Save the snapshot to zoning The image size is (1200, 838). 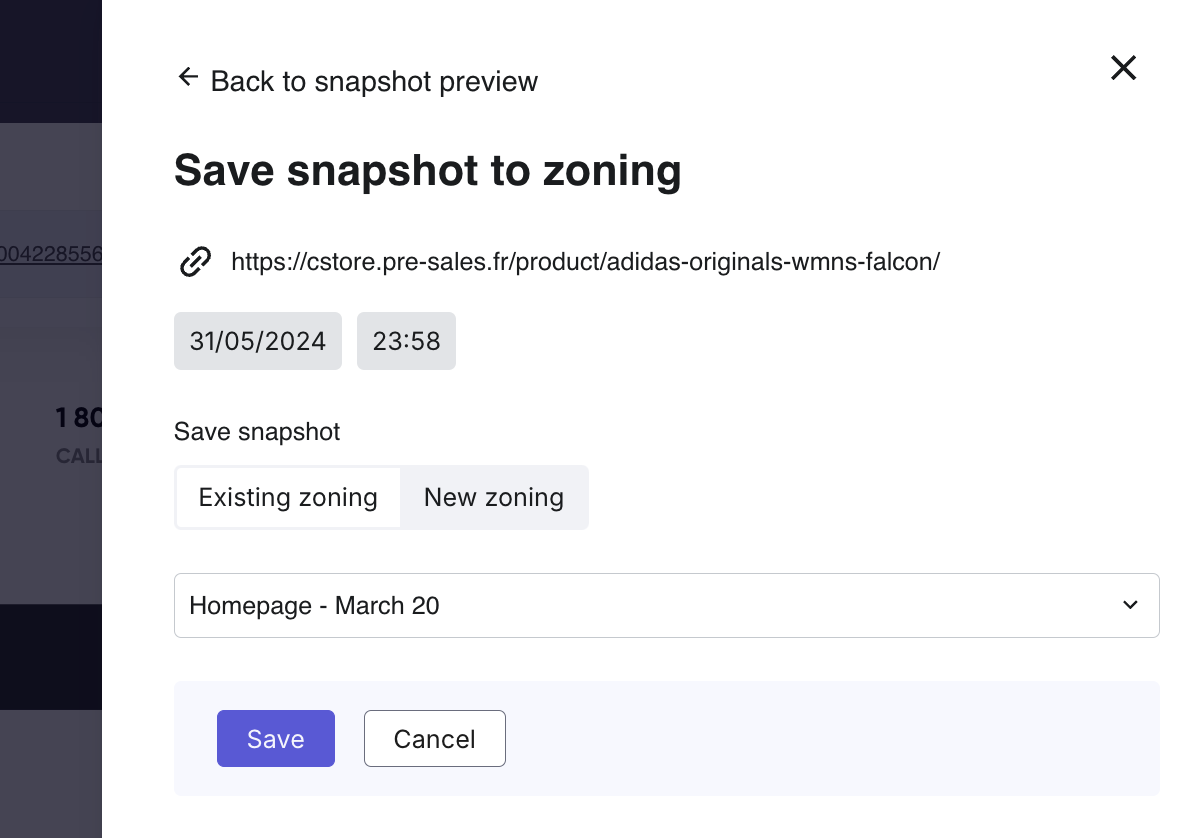(x=276, y=739)
